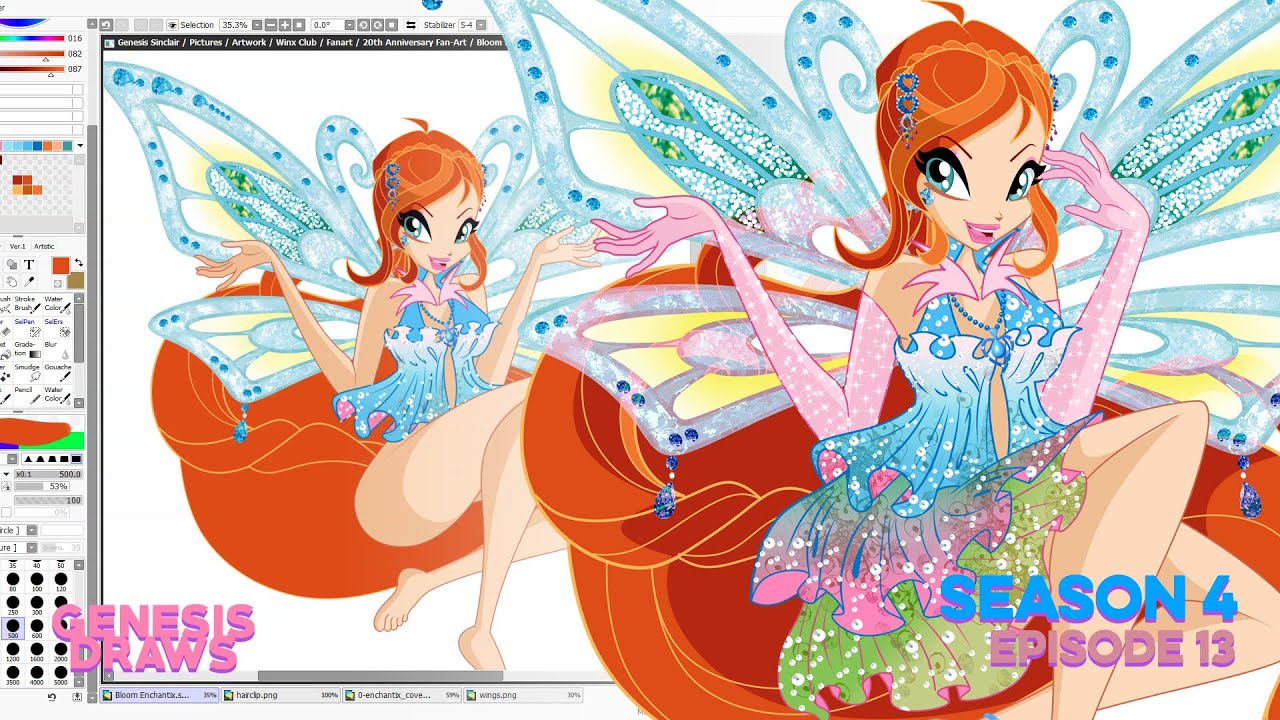Click the tan background color swatch
This screenshot has width=1280, height=720.
(x=75, y=280)
